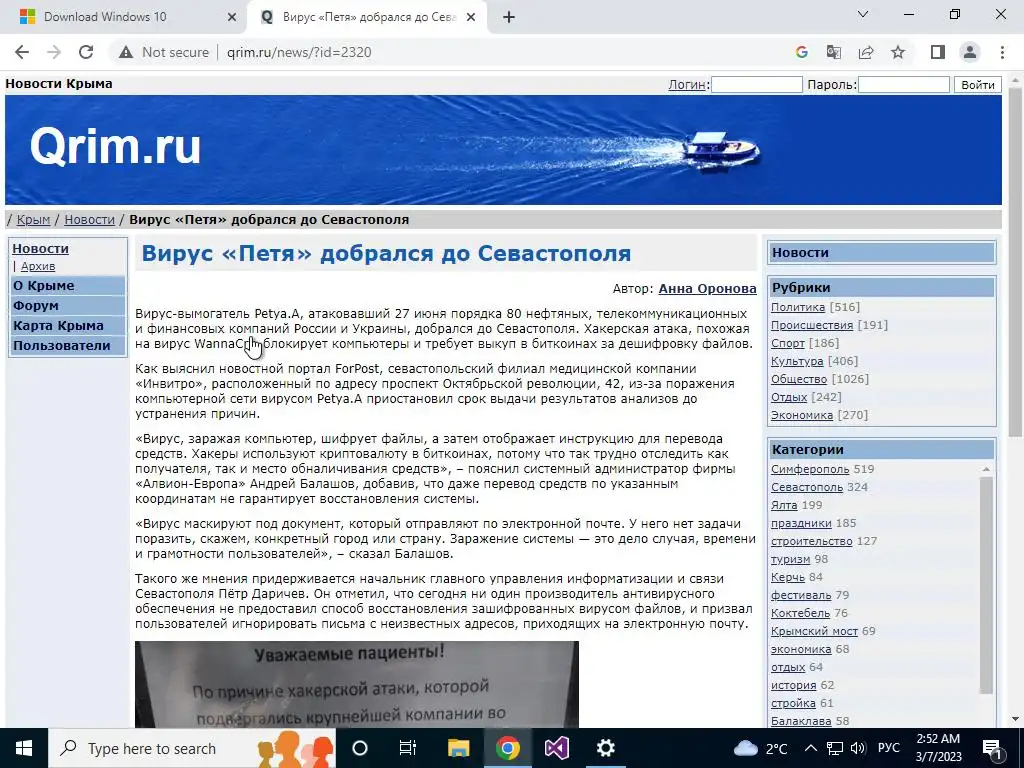Open Пользователи menu item

coord(68,345)
